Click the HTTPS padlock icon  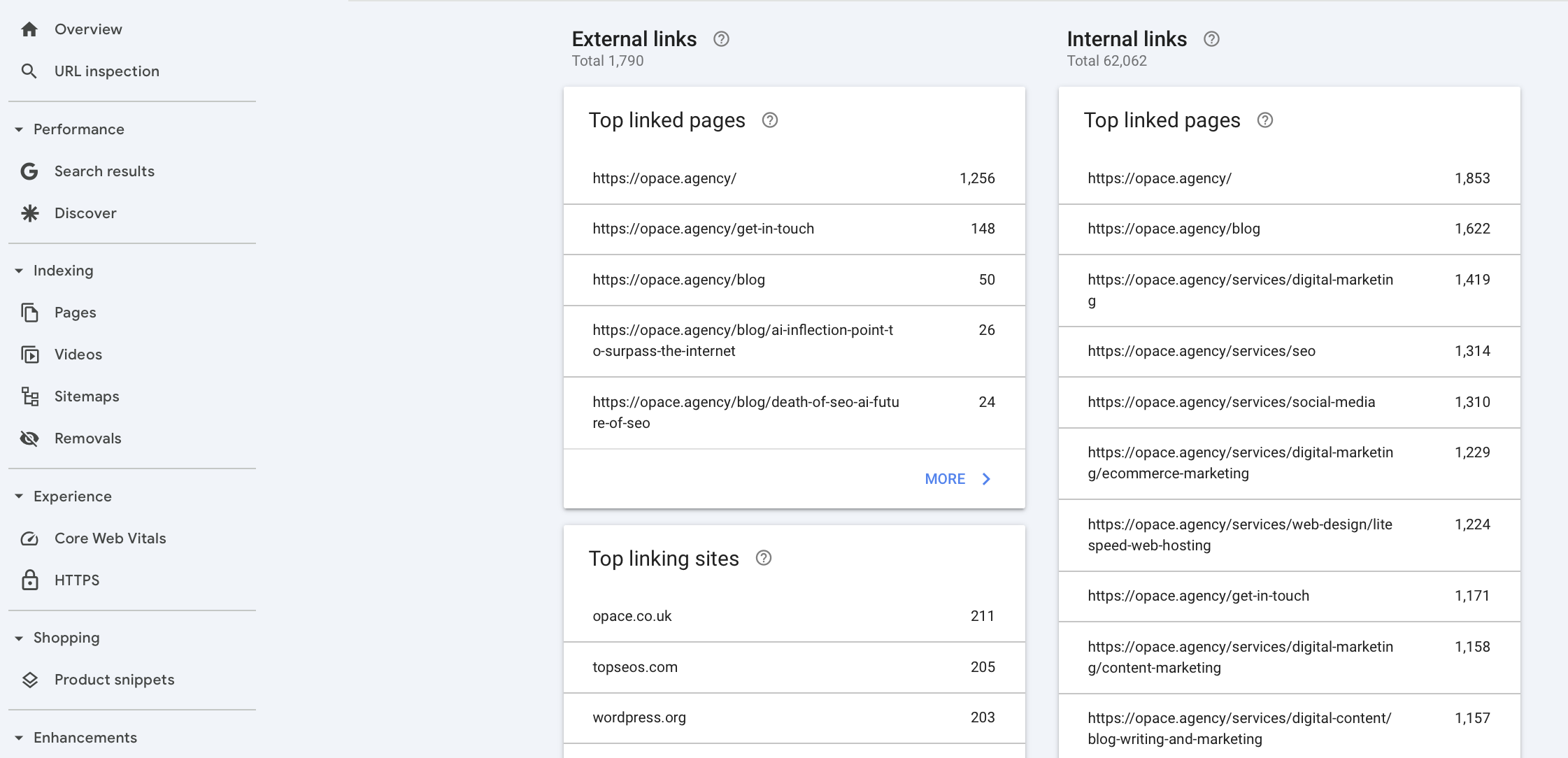point(29,580)
